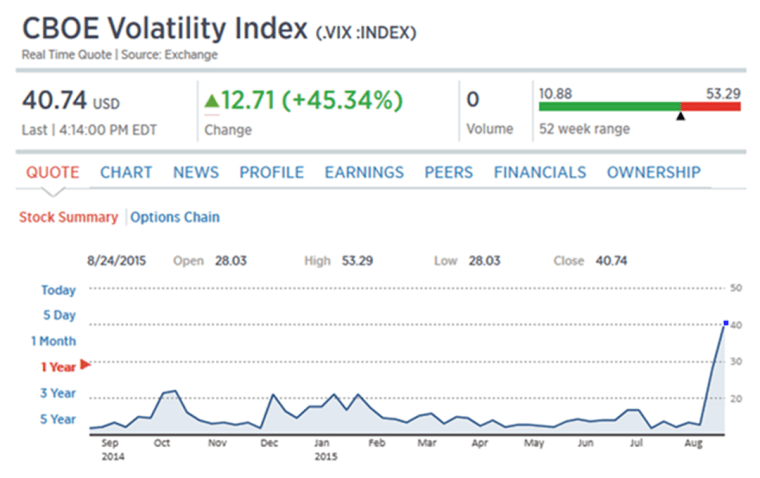
Task: Click the High value 53.29 in chart header
Action: 357,261
